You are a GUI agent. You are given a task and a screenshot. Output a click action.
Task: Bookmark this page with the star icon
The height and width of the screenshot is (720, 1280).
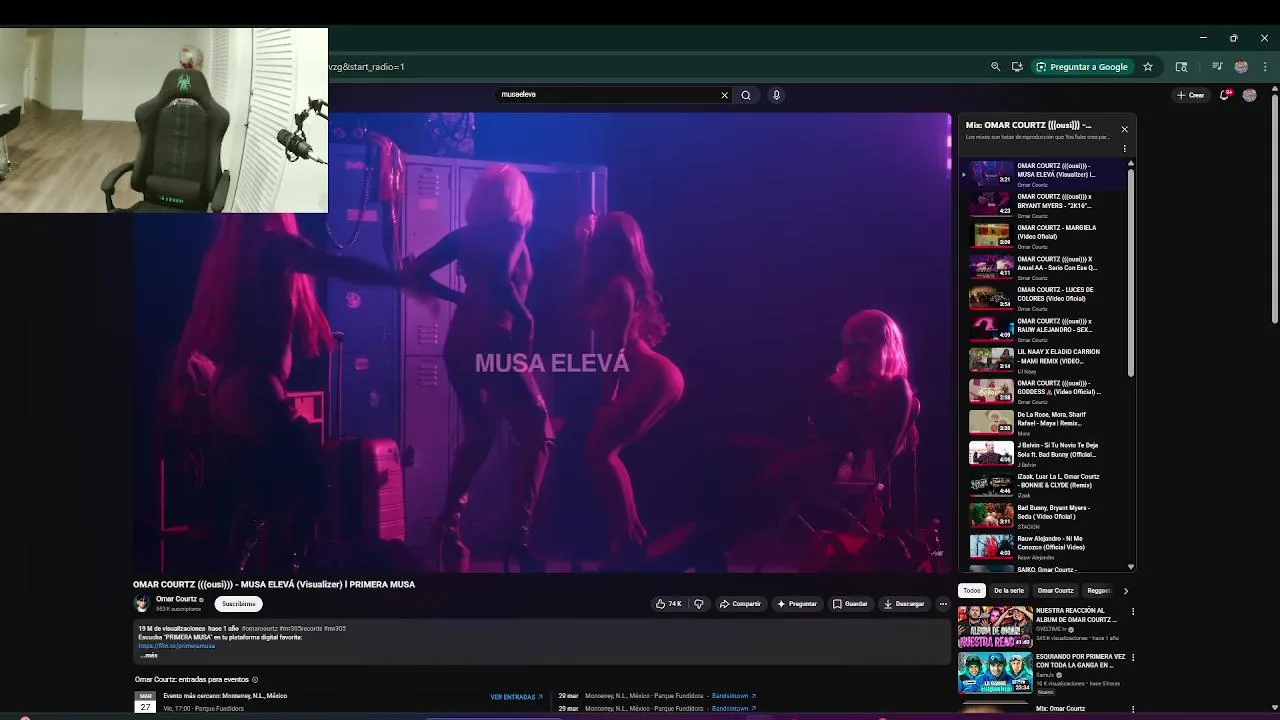pos(1148,67)
